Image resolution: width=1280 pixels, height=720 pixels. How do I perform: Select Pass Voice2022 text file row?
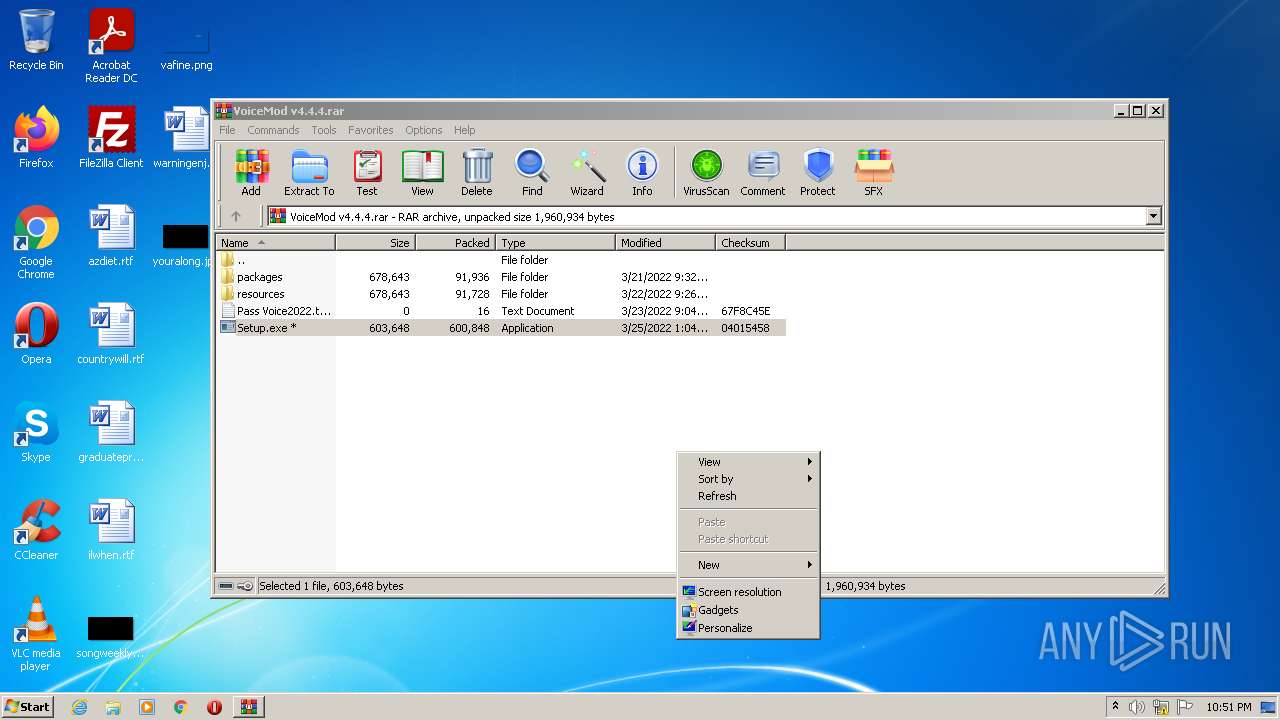[x=501, y=311]
